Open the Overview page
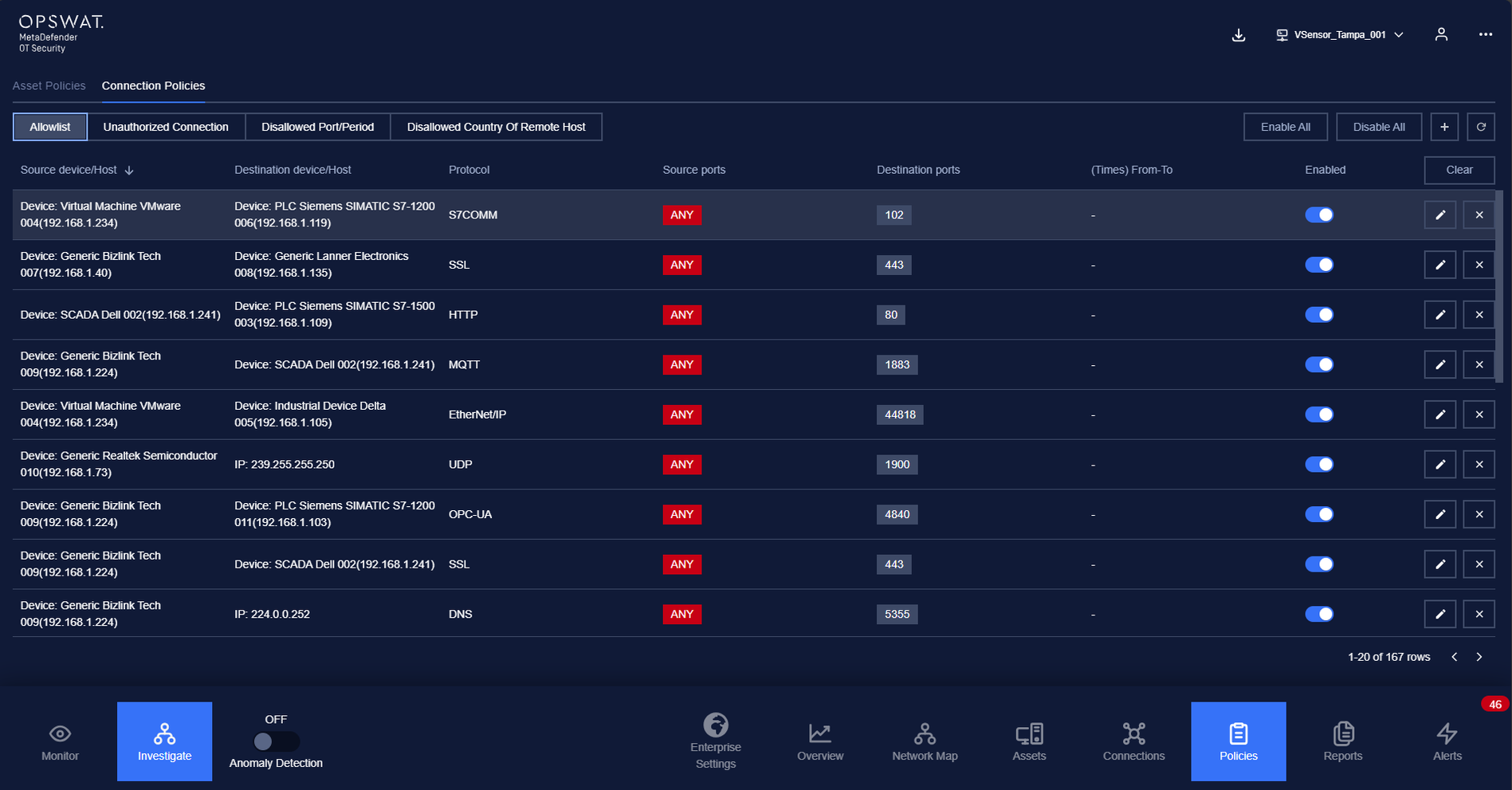The height and width of the screenshot is (790, 1512). click(820, 741)
